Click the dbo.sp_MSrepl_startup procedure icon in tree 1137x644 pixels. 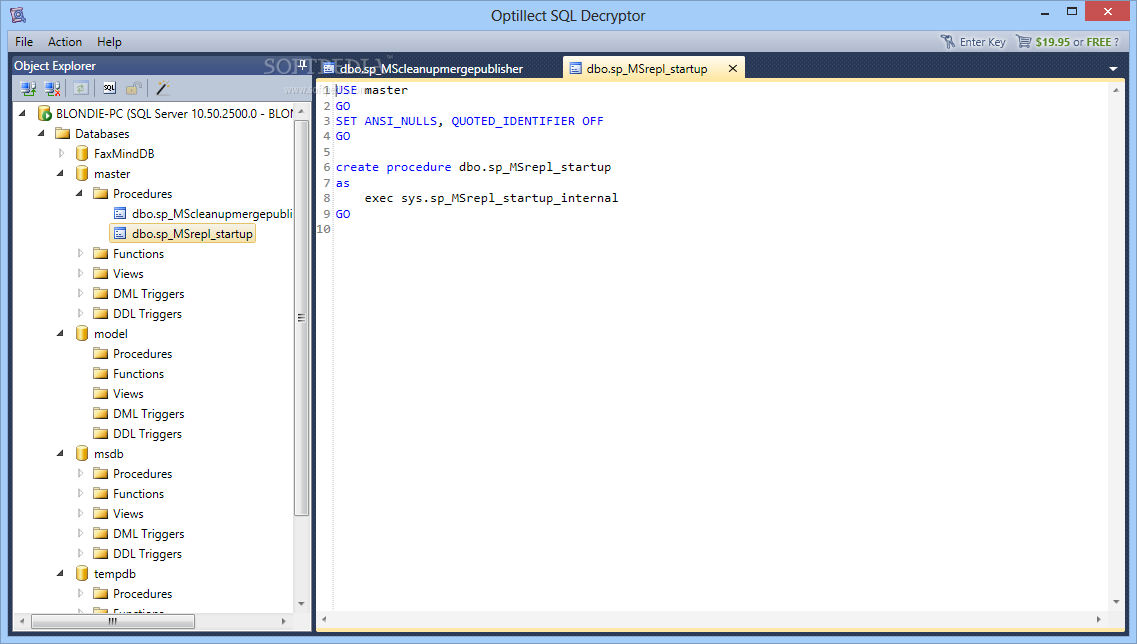coord(120,234)
